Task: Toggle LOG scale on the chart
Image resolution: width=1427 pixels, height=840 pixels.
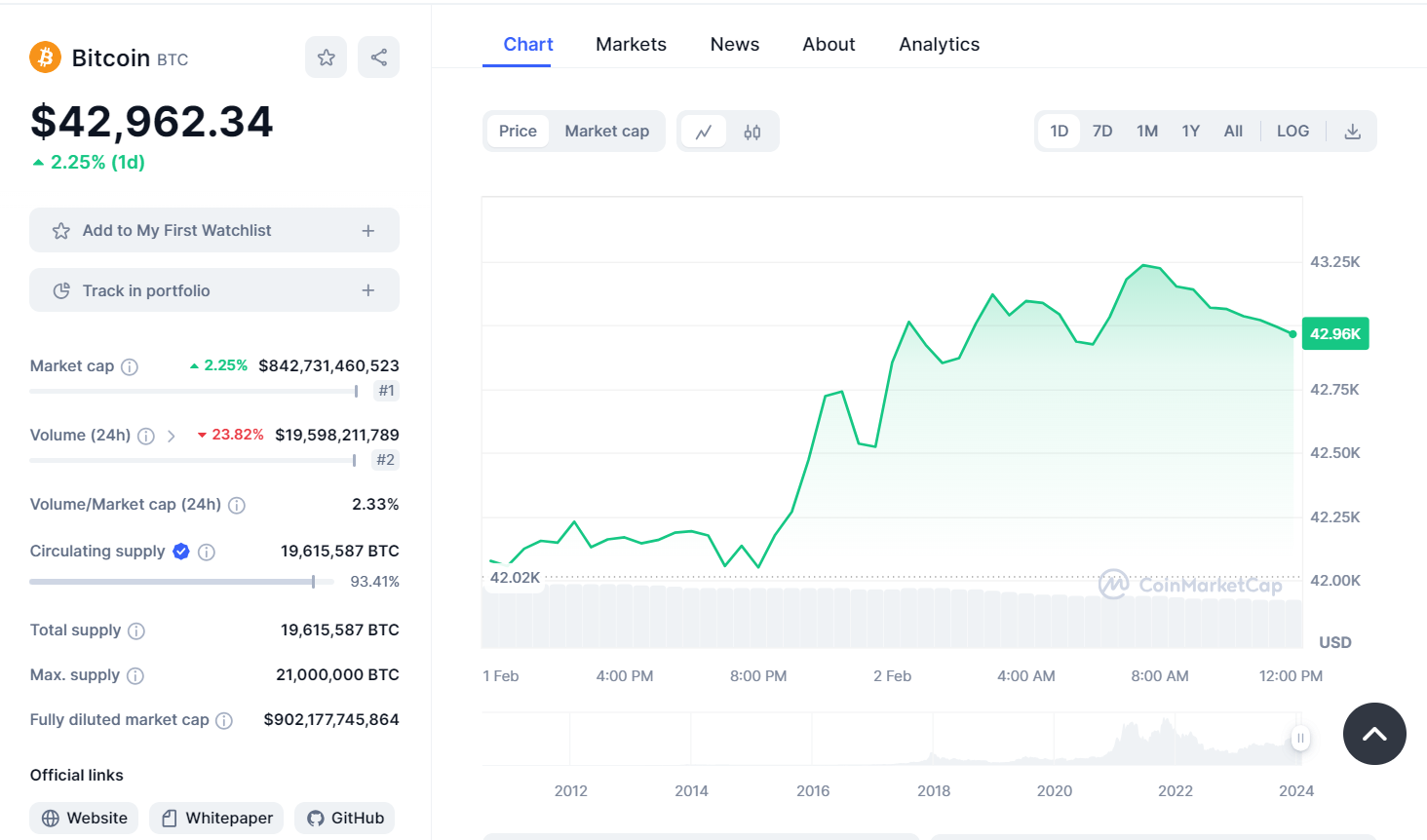Action: [1293, 132]
